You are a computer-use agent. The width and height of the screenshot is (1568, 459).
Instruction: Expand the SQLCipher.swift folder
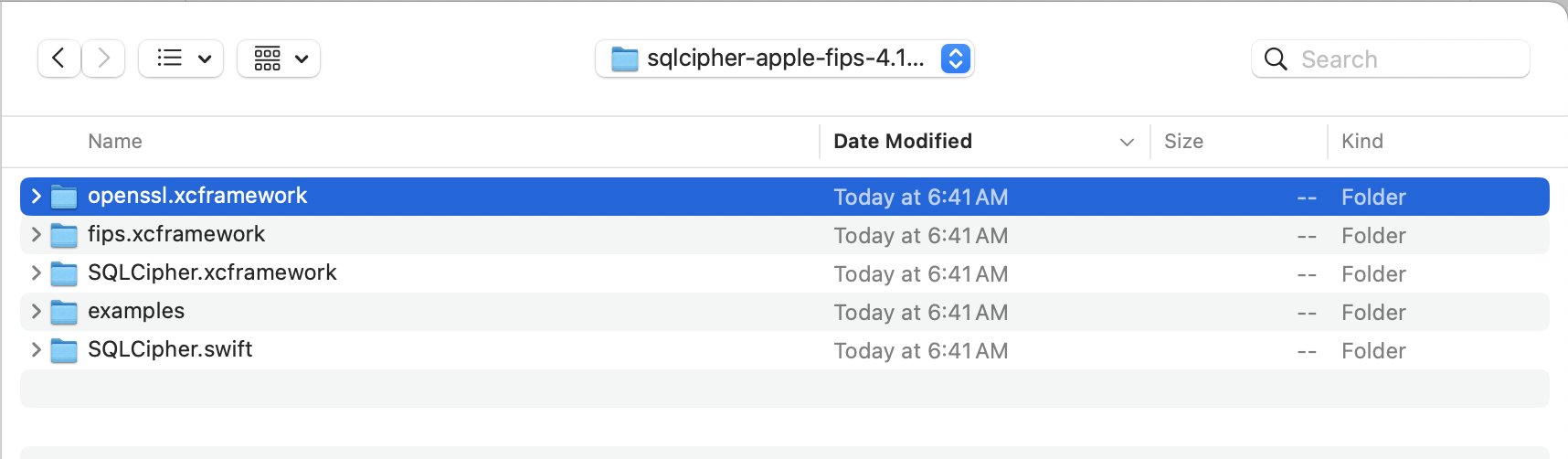point(36,350)
